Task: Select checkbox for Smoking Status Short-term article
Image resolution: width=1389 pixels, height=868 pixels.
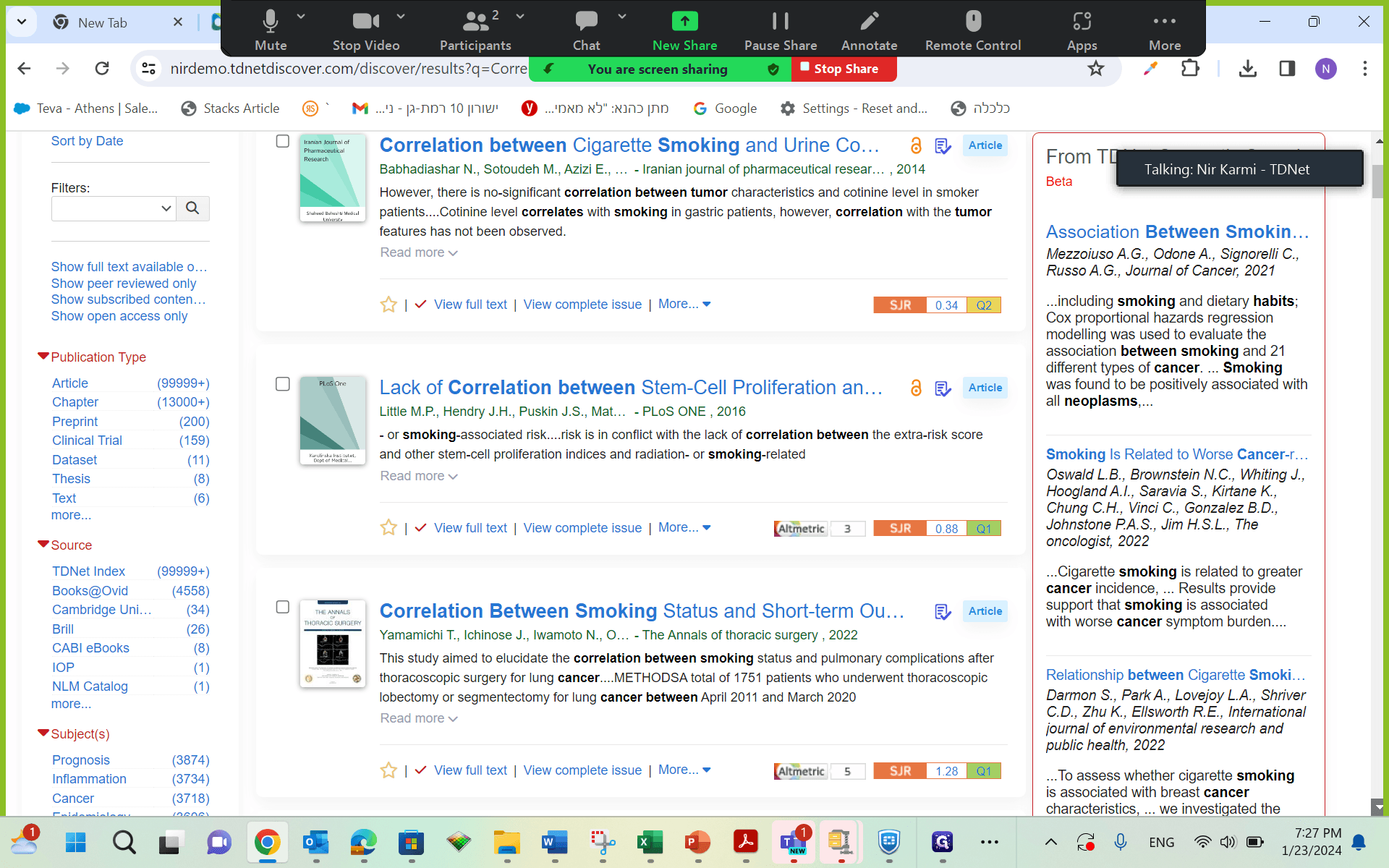Action: 283,607
